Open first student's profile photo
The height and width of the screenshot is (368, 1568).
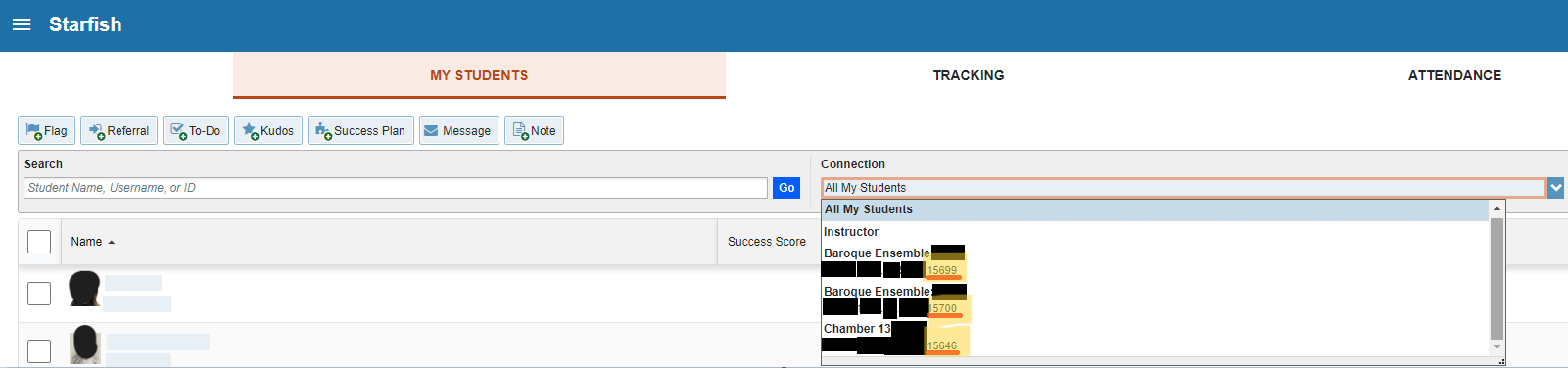coord(85,290)
